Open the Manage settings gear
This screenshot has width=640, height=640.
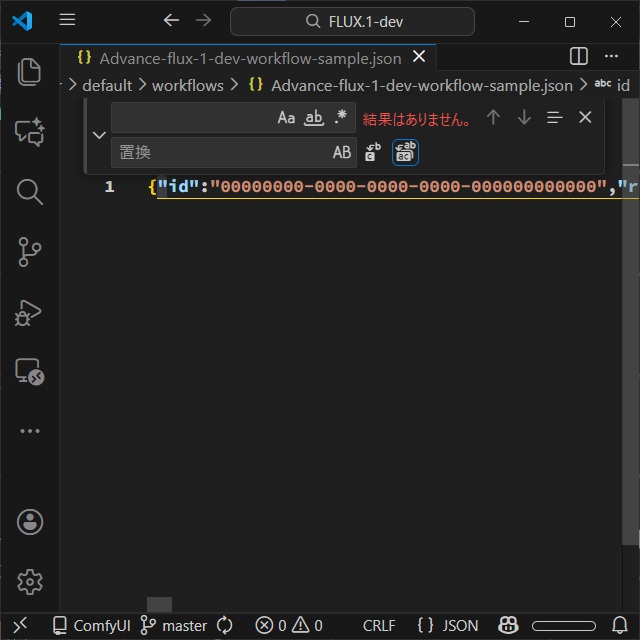pos(30,581)
